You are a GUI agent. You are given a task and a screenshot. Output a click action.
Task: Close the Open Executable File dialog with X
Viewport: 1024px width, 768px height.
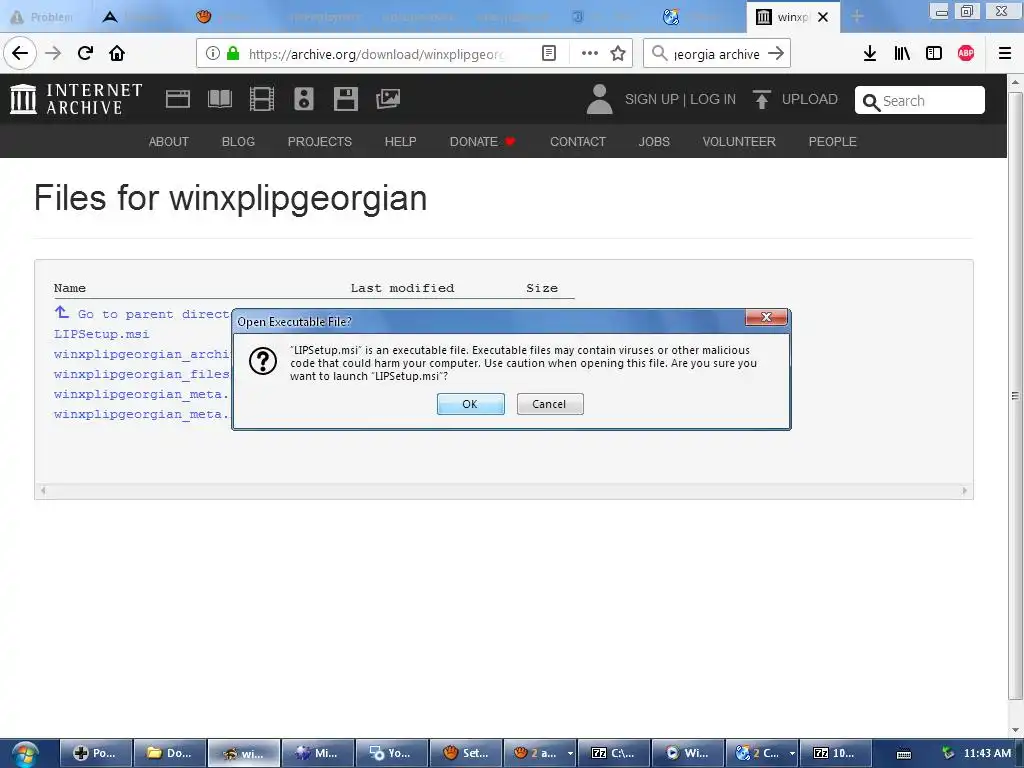[766, 317]
